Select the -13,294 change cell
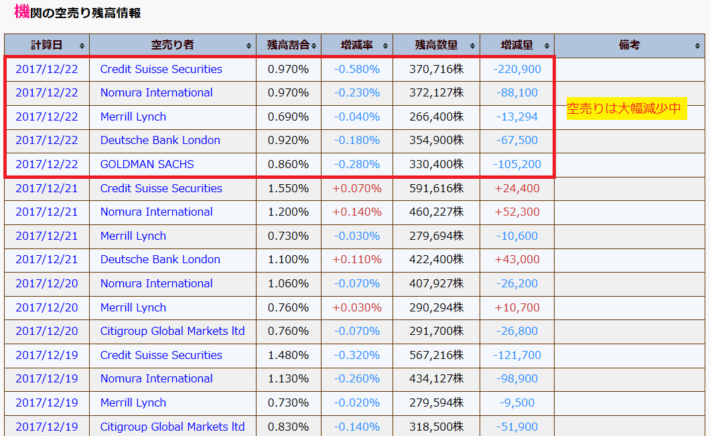Screen dimensions: 710x436 (517, 117)
